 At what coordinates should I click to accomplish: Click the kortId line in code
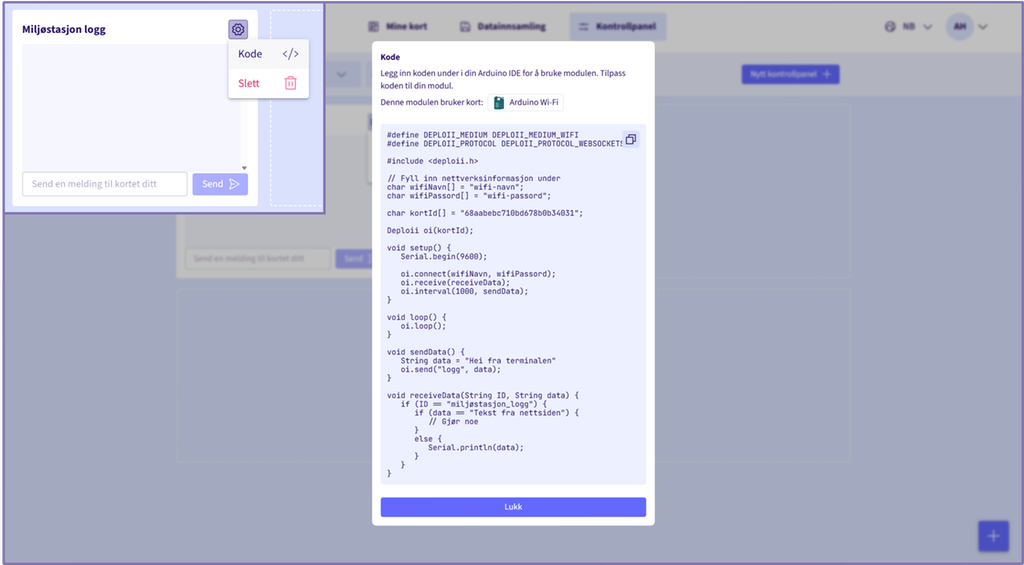click(x=485, y=213)
